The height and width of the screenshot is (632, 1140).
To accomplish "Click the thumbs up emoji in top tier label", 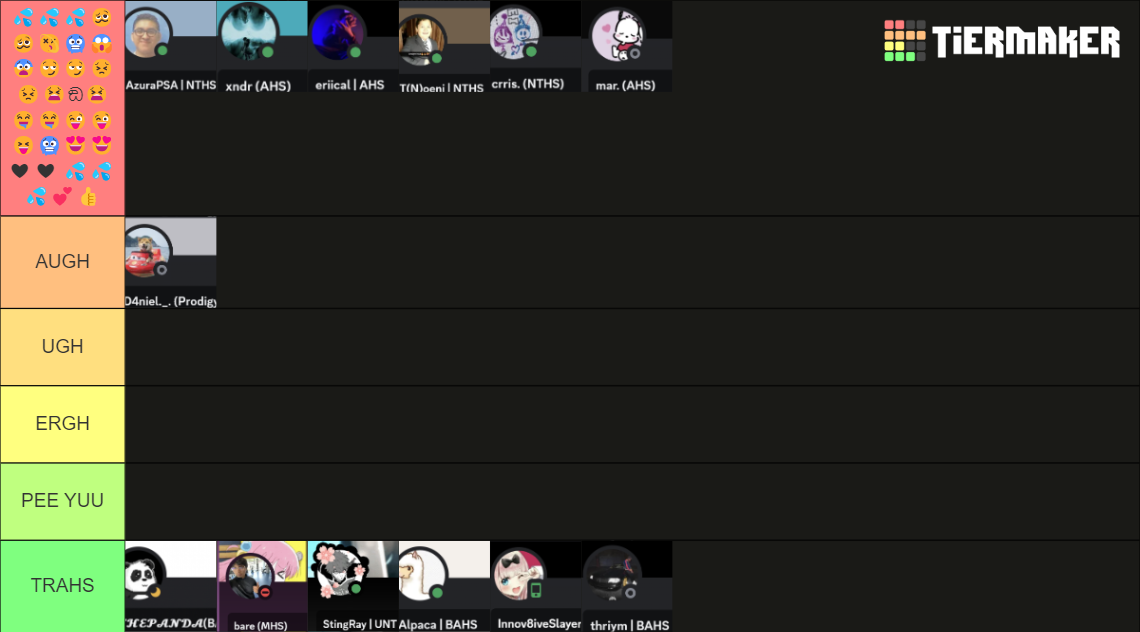I will point(89,197).
